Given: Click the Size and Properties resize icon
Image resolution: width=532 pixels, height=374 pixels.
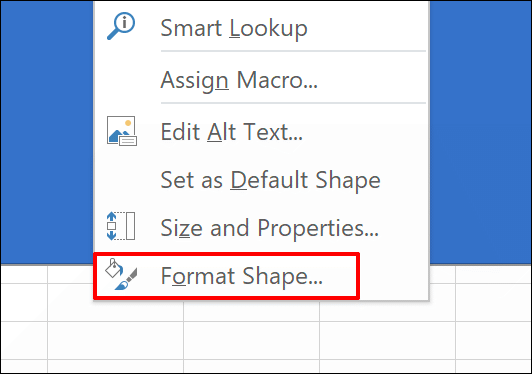Looking at the screenshot, I should (121, 226).
